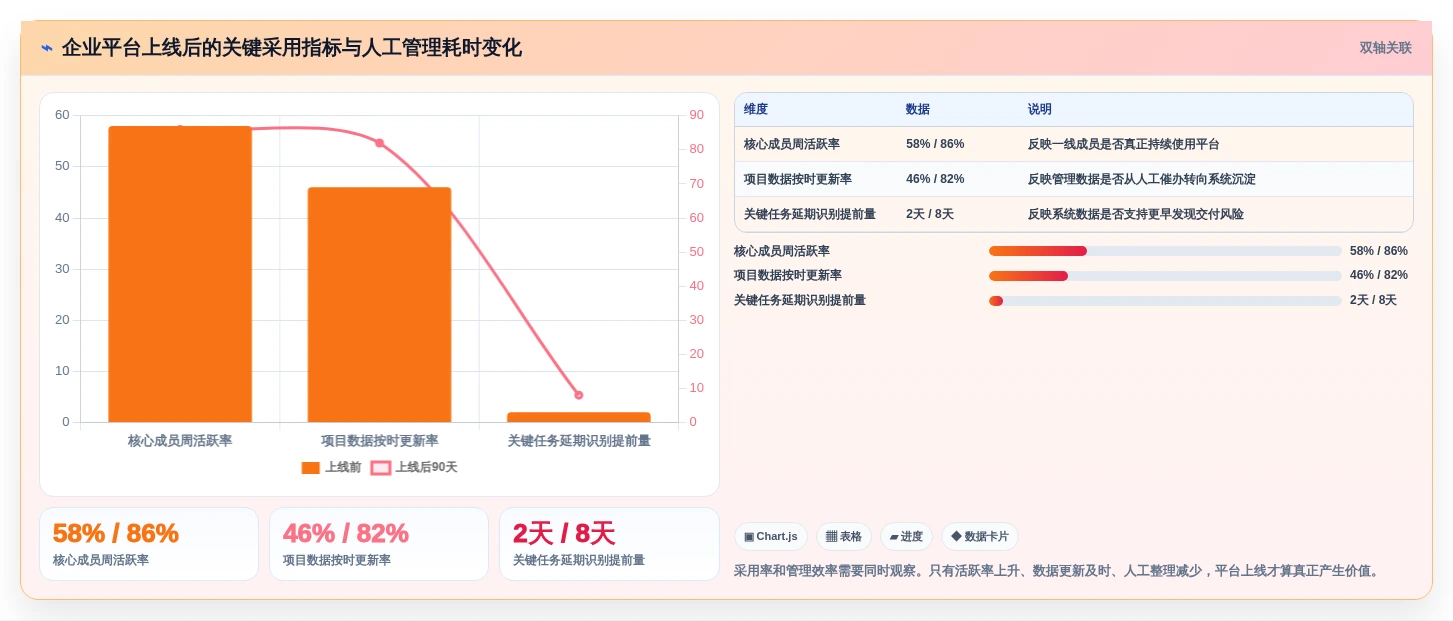Select the 表格 tag chip

click(844, 537)
